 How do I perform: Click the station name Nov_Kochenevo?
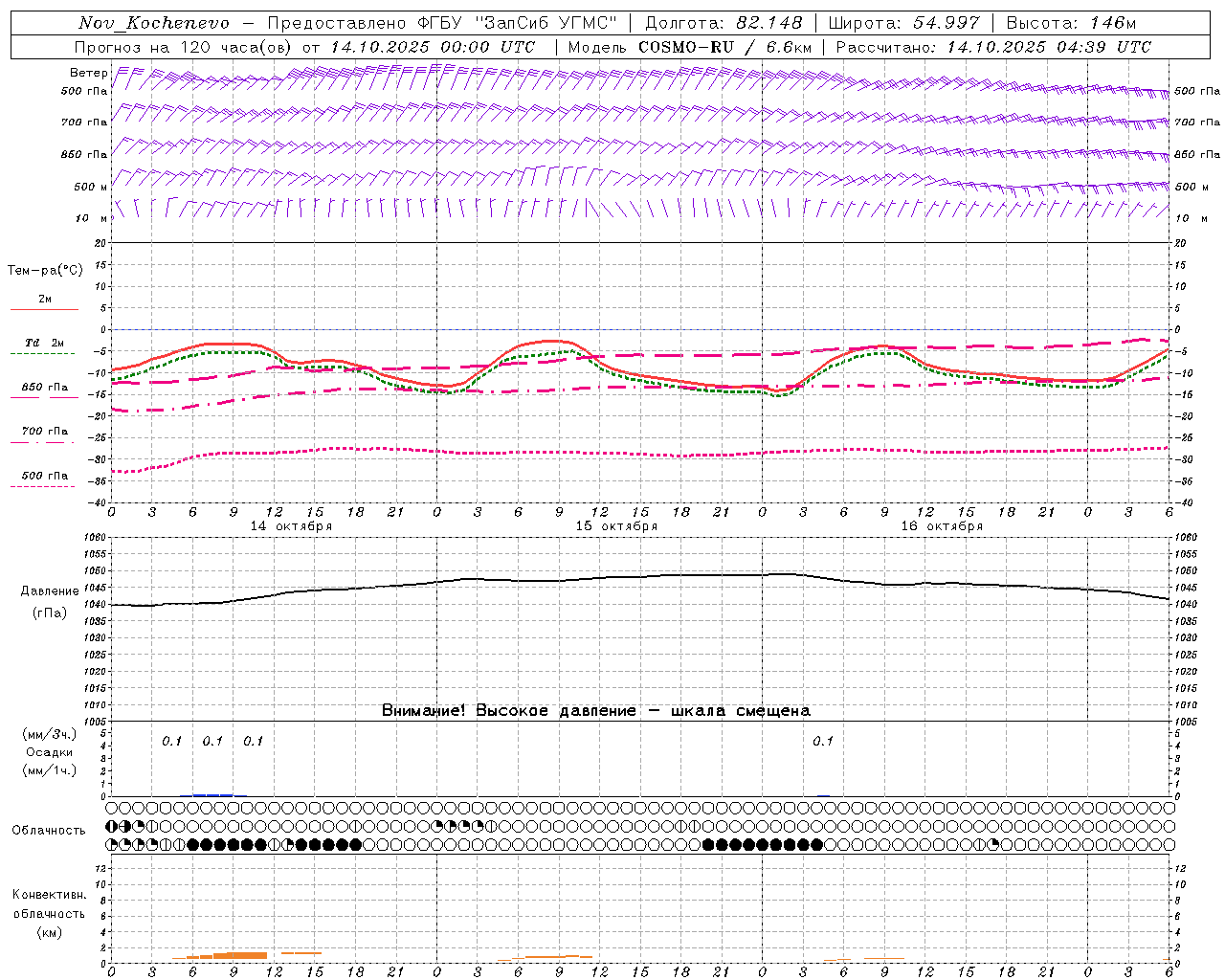(154, 23)
